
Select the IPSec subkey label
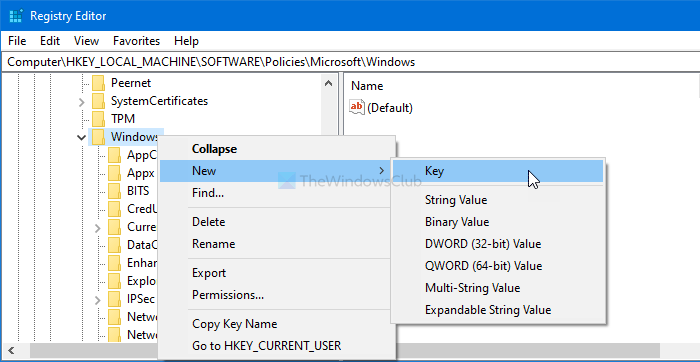141,299
